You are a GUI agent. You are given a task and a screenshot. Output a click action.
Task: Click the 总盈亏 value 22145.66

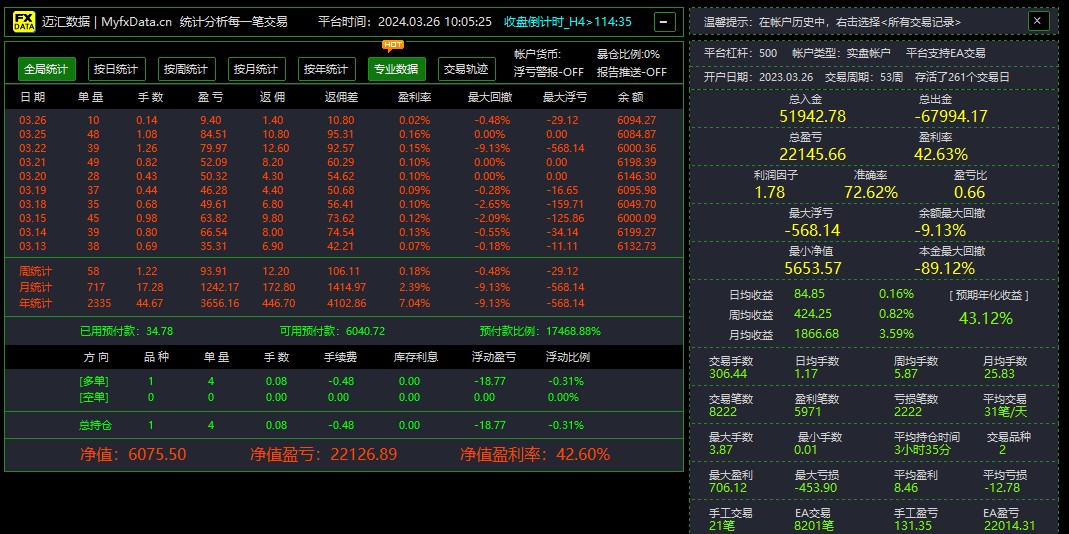pyautogui.click(x=813, y=154)
